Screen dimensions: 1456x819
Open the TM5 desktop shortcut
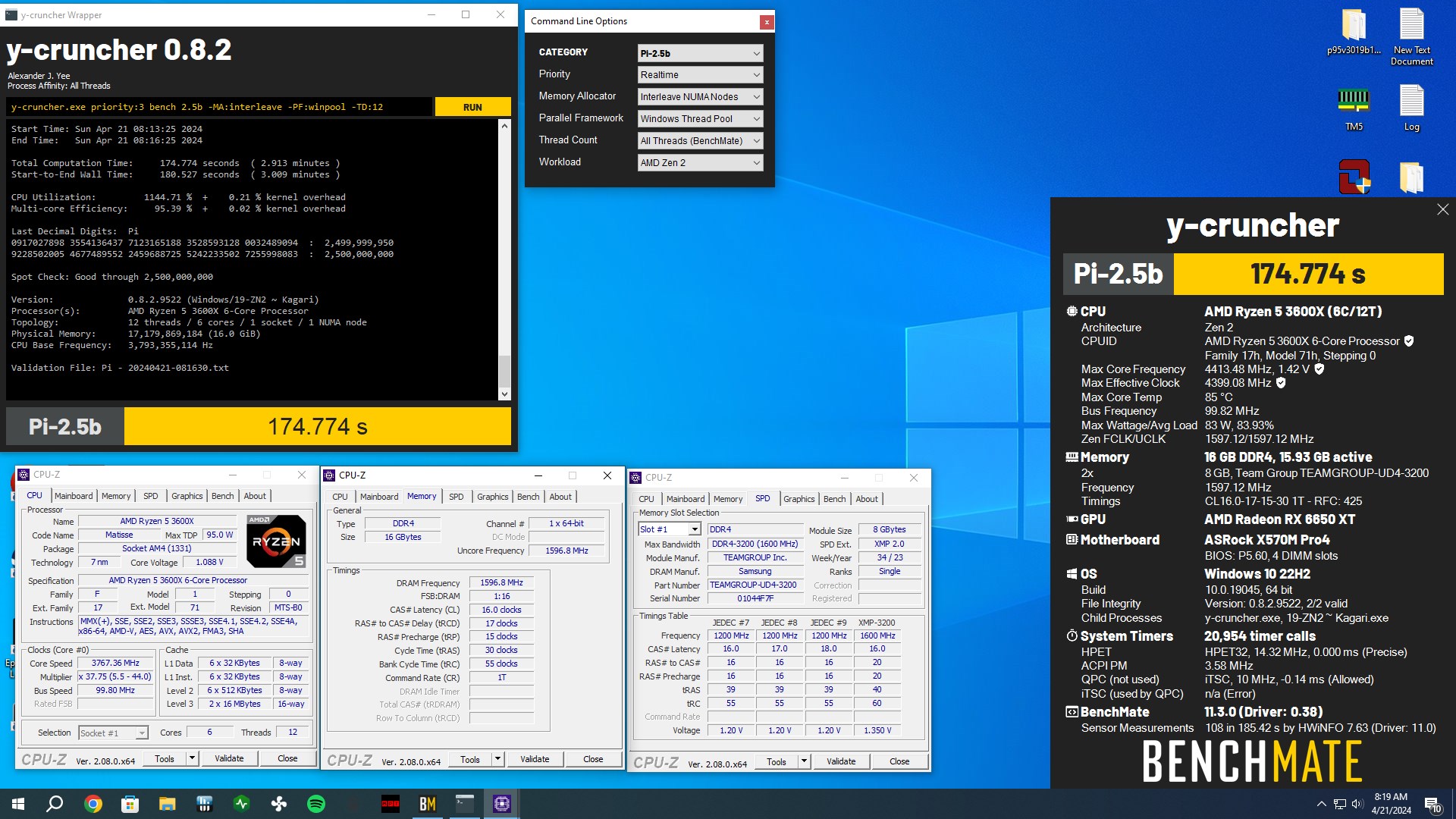coord(1354,108)
